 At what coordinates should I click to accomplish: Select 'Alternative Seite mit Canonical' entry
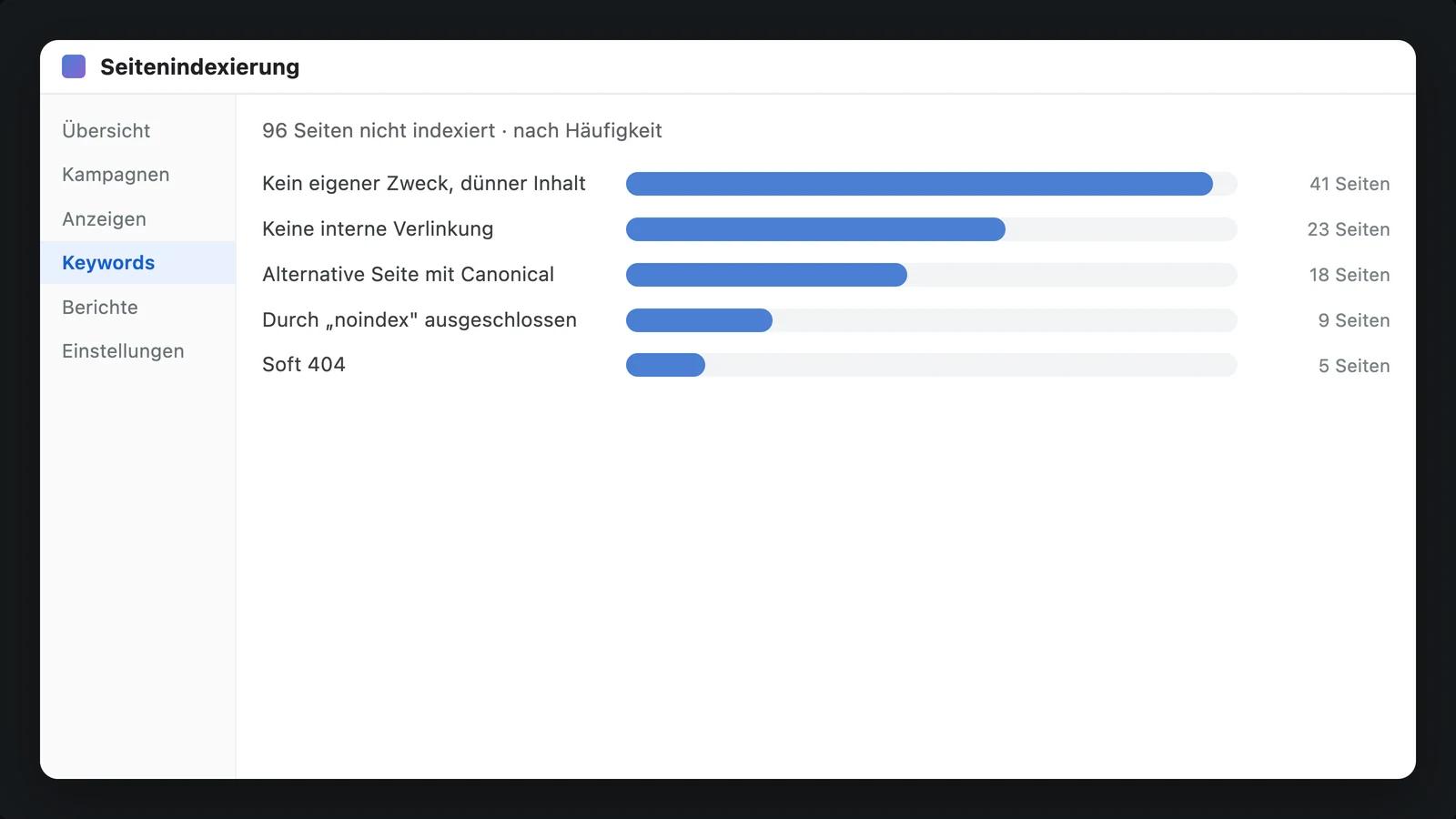pos(408,274)
